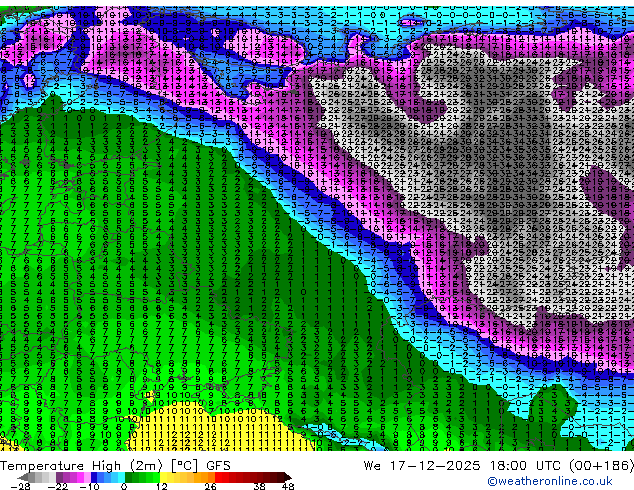Pick the bright yellow swatch in the legend

pyautogui.click(x=163, y=477)
